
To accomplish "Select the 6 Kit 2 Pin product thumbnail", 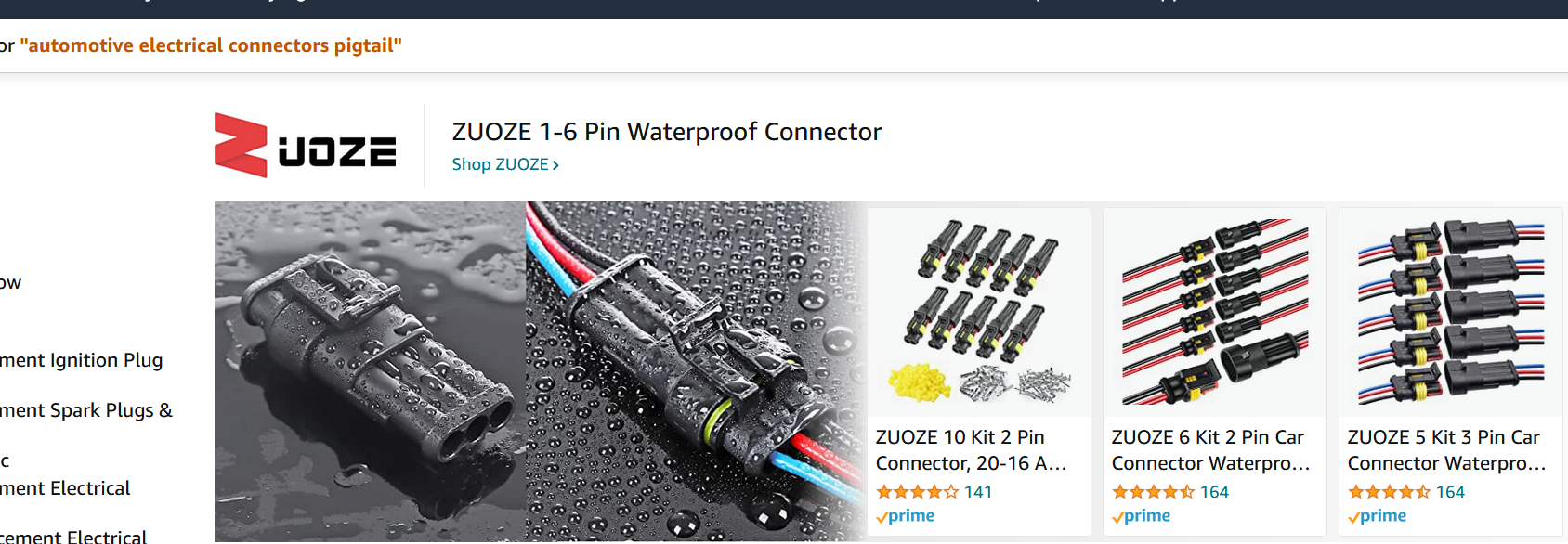I will (x=1215, y=312).
